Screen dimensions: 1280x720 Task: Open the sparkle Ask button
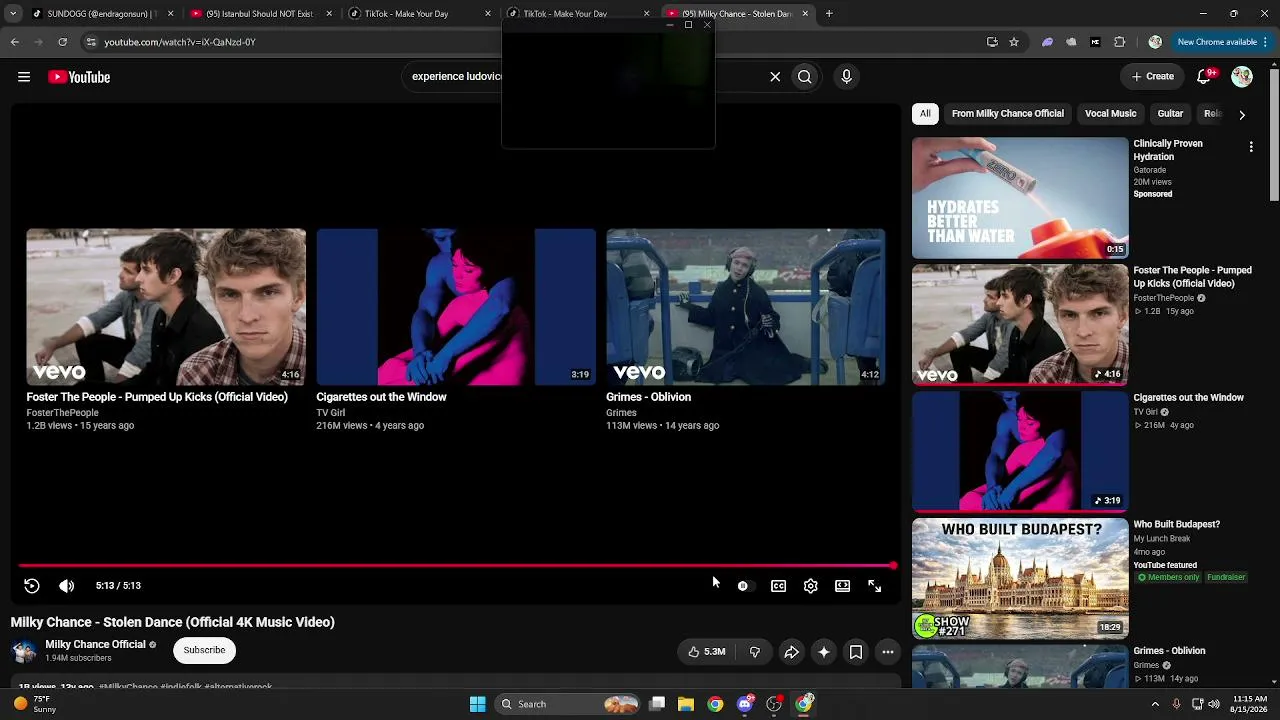click(x=824, y=652)
